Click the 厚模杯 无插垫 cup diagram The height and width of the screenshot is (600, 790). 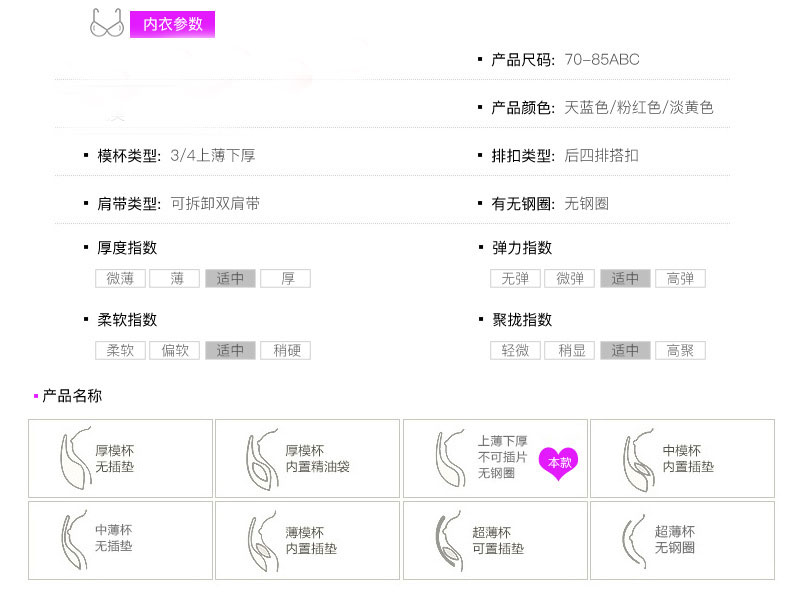[72, 458]
